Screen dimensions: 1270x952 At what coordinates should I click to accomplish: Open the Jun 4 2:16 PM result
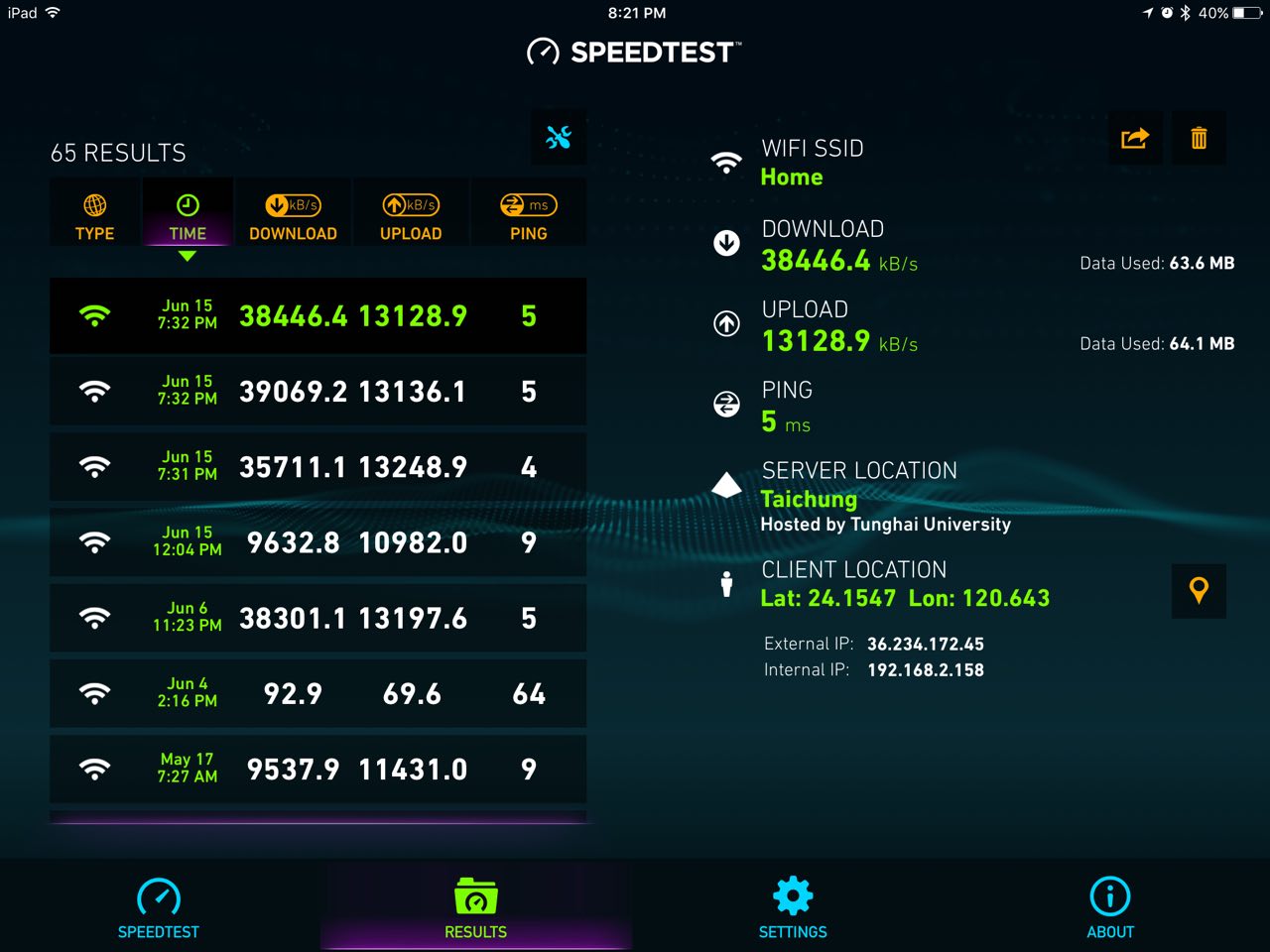coord(317,693)
